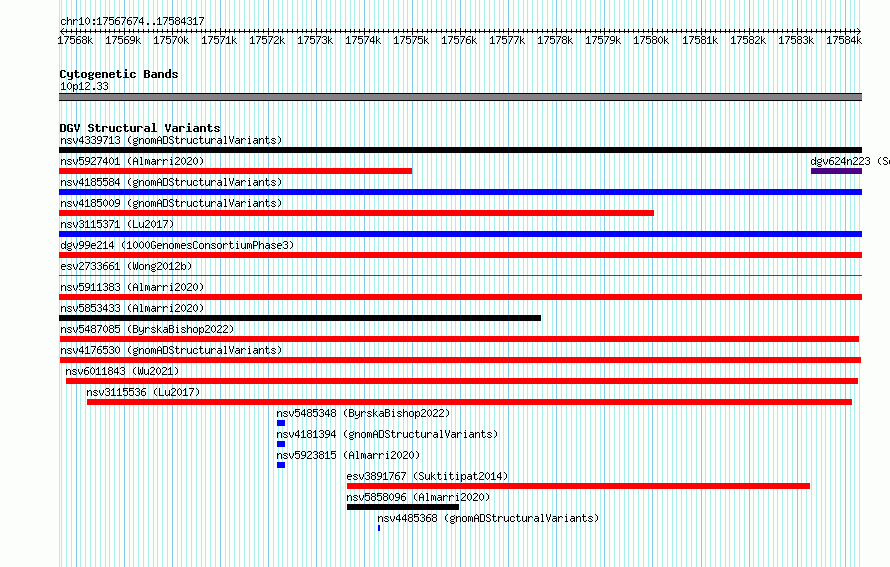Click the 17576k ruler tick label
The image size is (890, 567).
coord(459,40)
